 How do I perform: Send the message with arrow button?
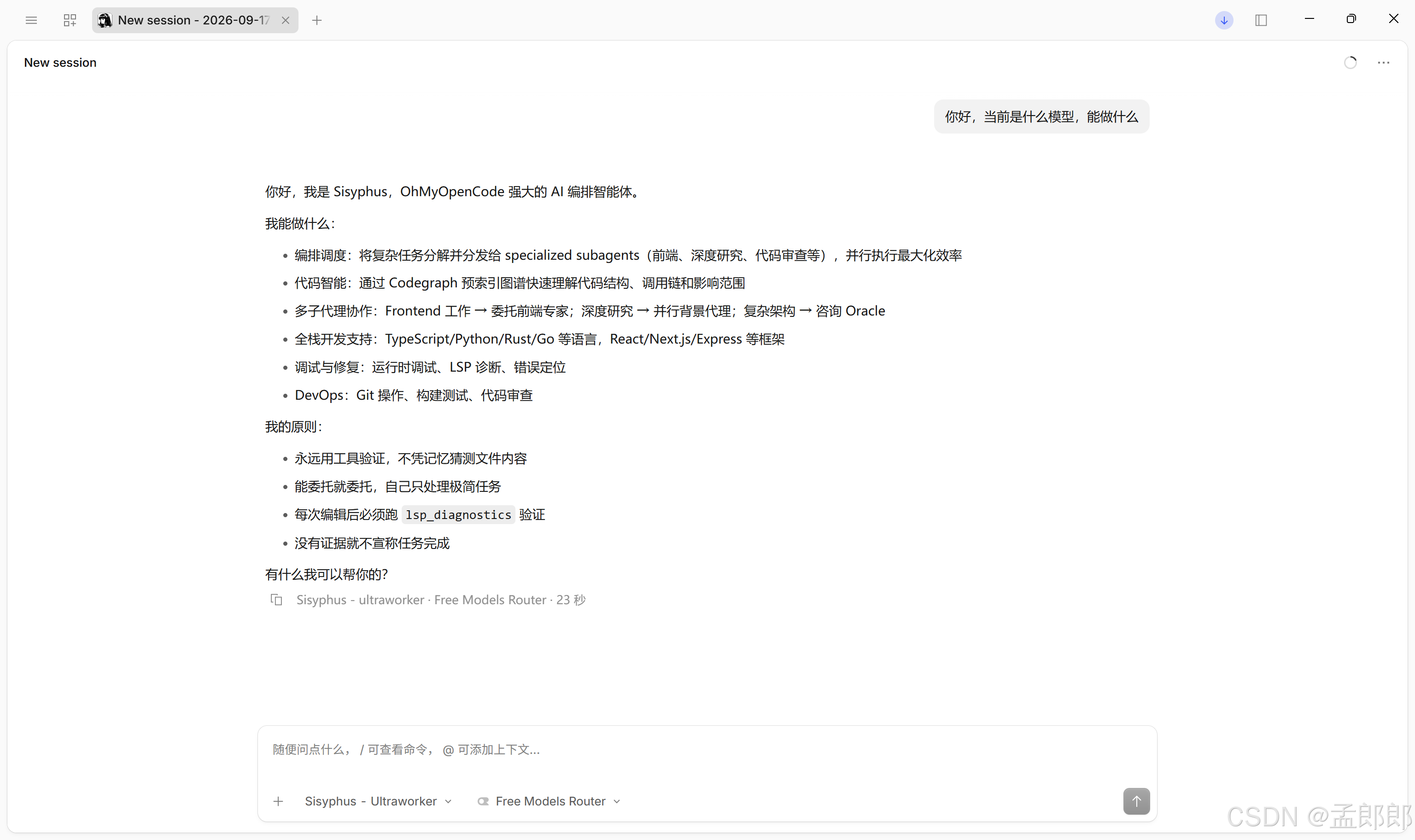point(1136,801)
